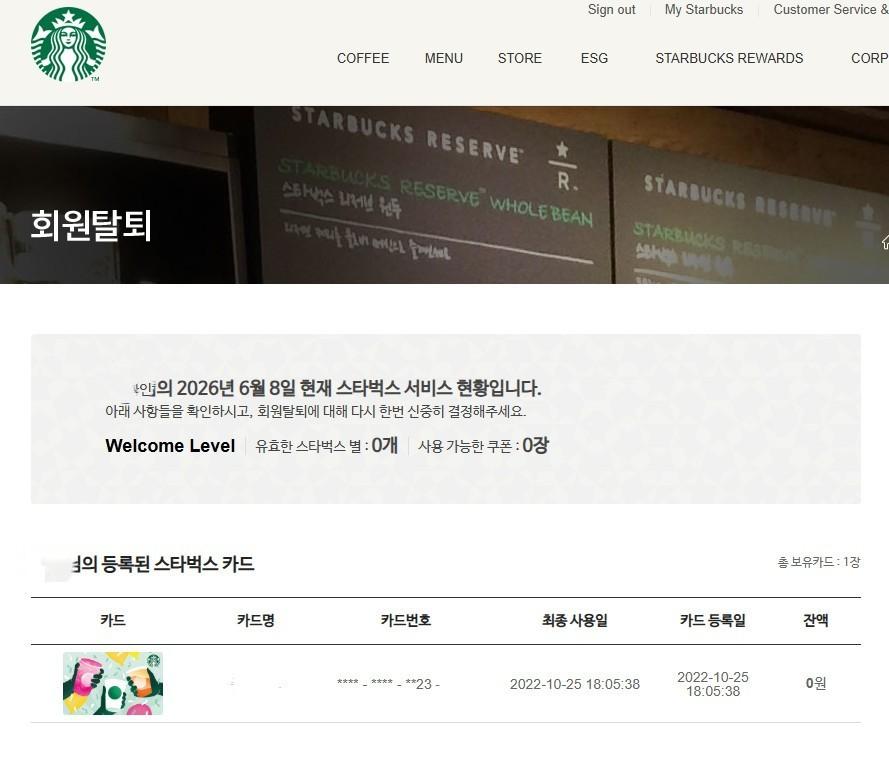The image size is (889, 768).
Task: Click the 총 보유카드 : 1장 text
Action: tap(819, 562)
